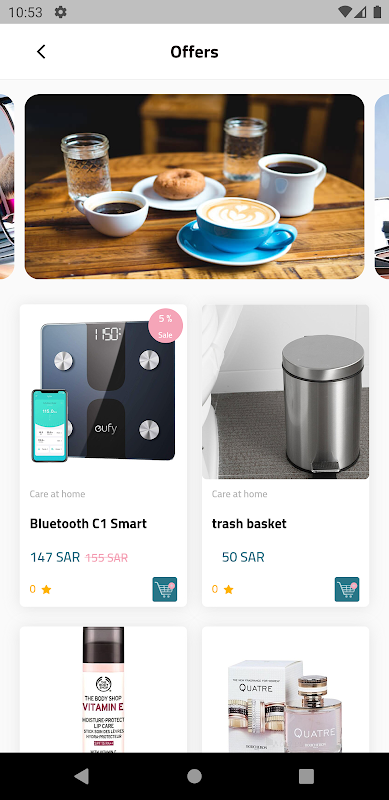
Task: Show next banner on right edge
Action: point(382,186)
